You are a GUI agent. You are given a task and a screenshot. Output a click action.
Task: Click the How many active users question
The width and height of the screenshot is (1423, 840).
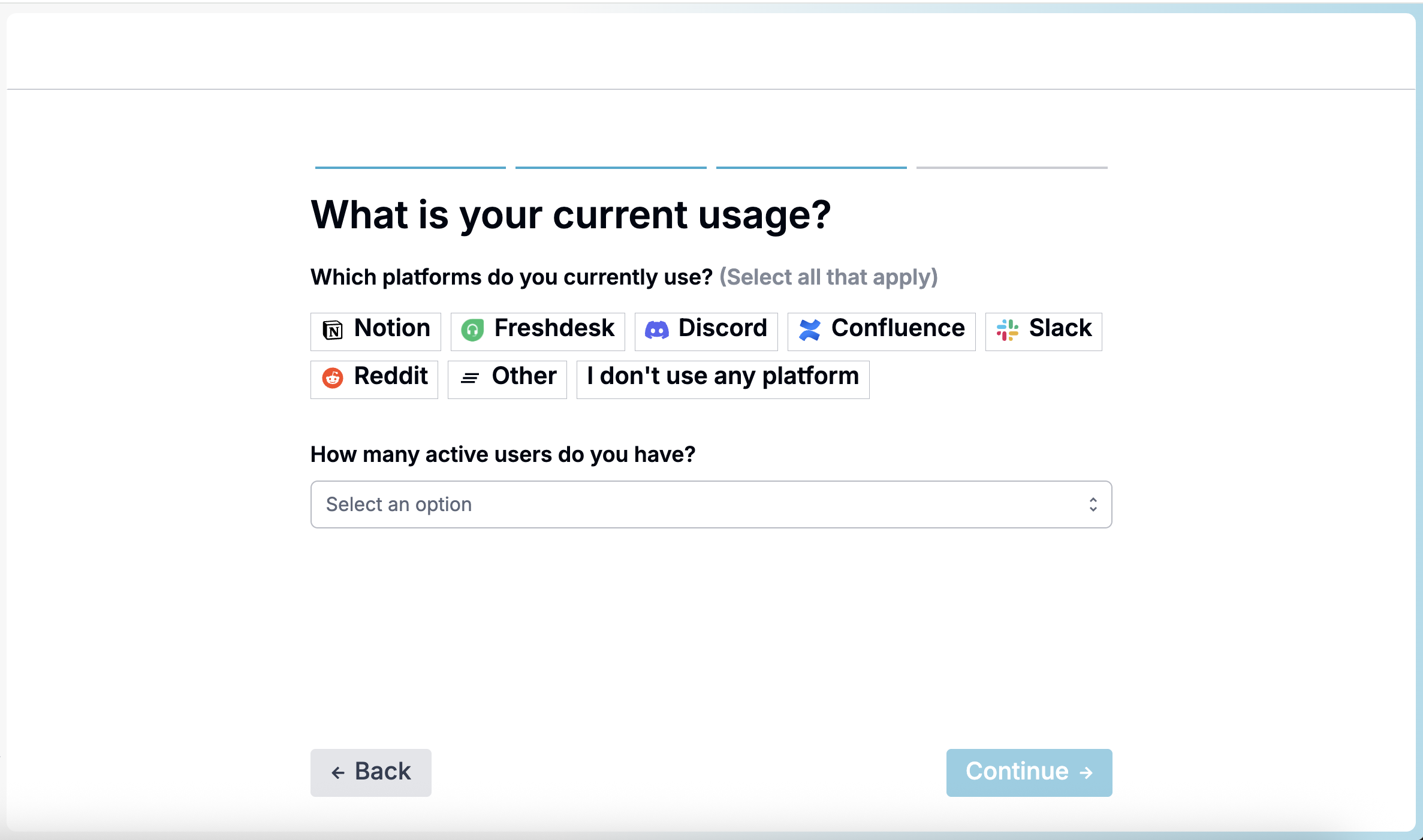tap(503, 455)
